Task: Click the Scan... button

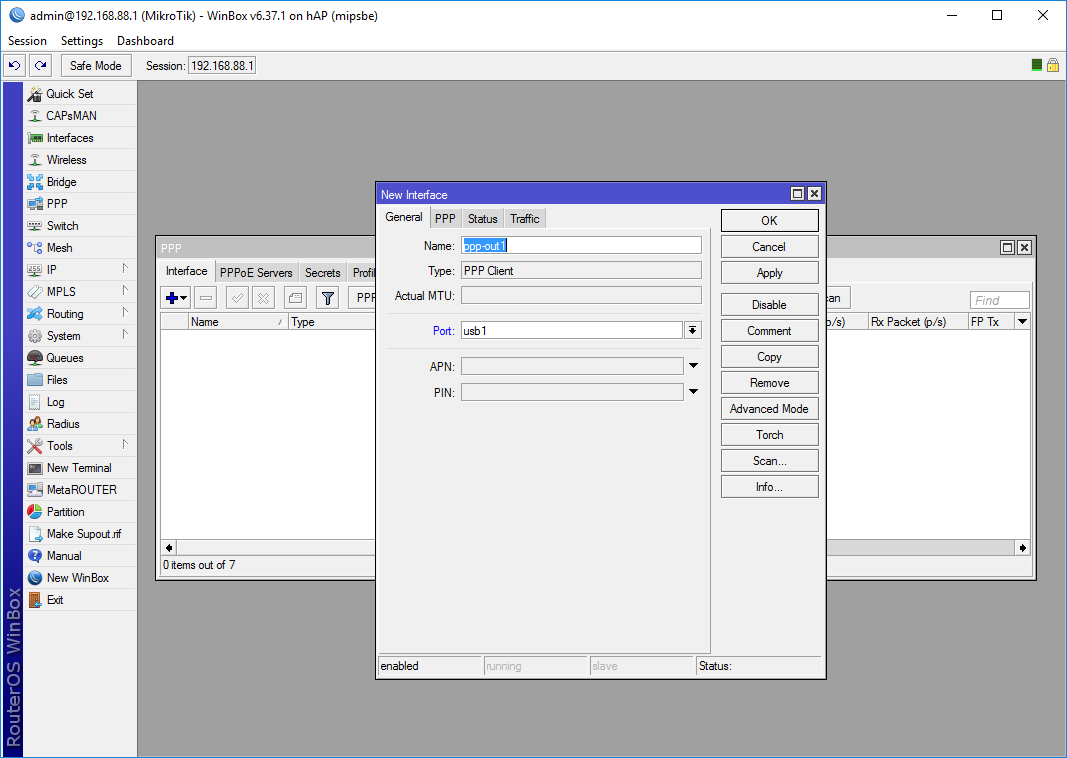Action: [770, 461]
